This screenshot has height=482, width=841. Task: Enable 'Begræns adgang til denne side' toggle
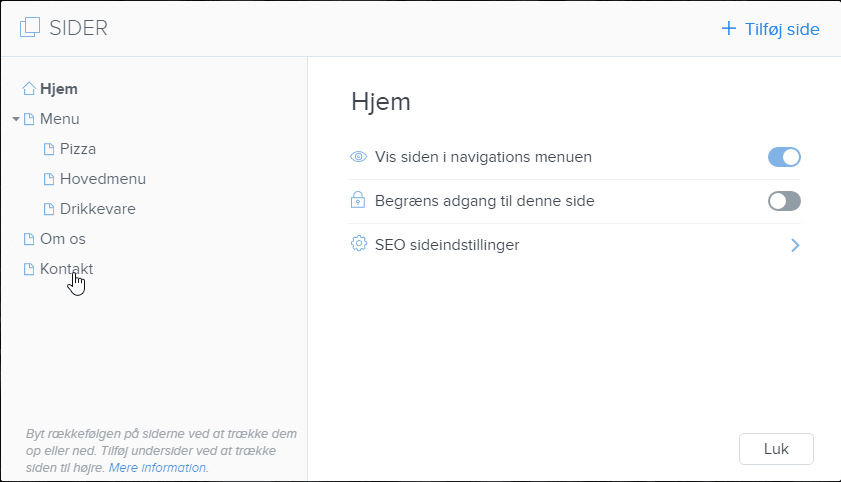coord(784,201)
